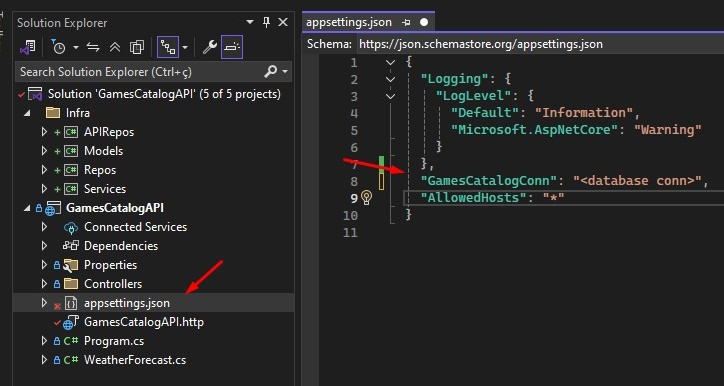This screenshot has height=386, width=724.
Task: Click the Collapse All double-chevron icon
Action: pyautogui.click(x=115, y=47)
